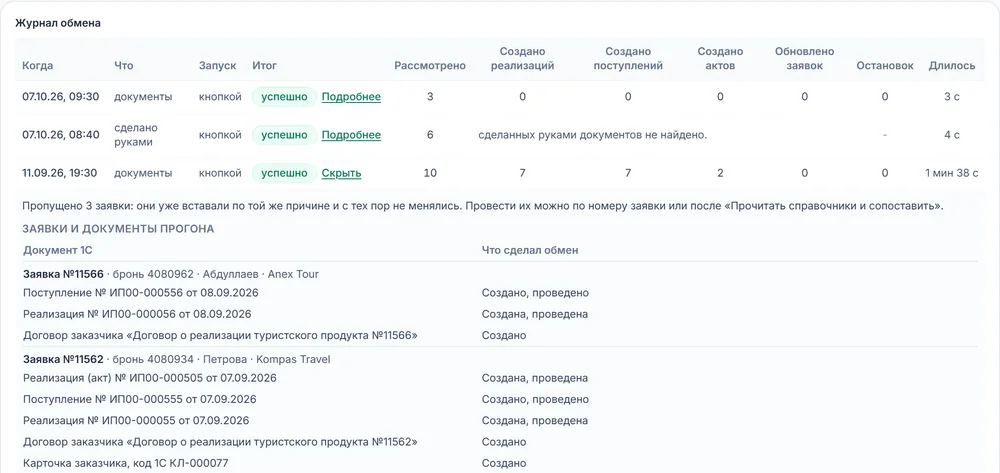
Task: Click успешно badge in 07.10.26, 08:40 row
Action: pyautogui.click(x=284, y=135)
